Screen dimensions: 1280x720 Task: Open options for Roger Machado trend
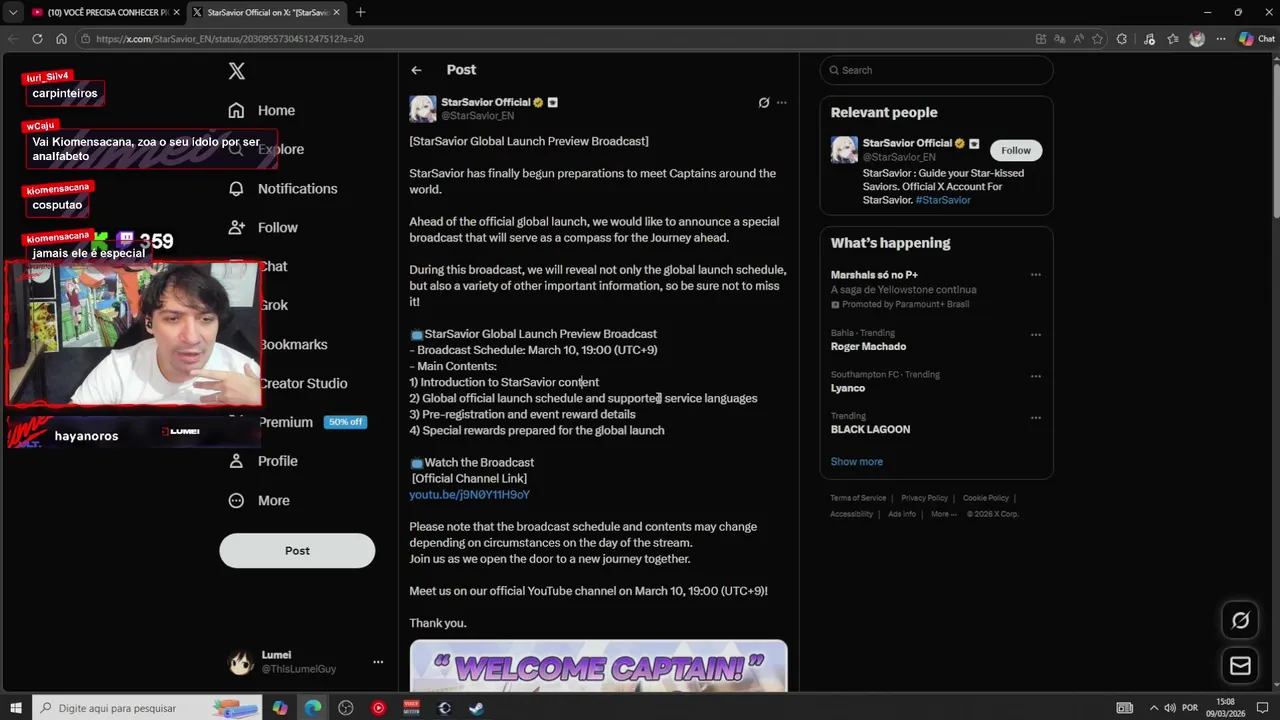[1036, 334]
